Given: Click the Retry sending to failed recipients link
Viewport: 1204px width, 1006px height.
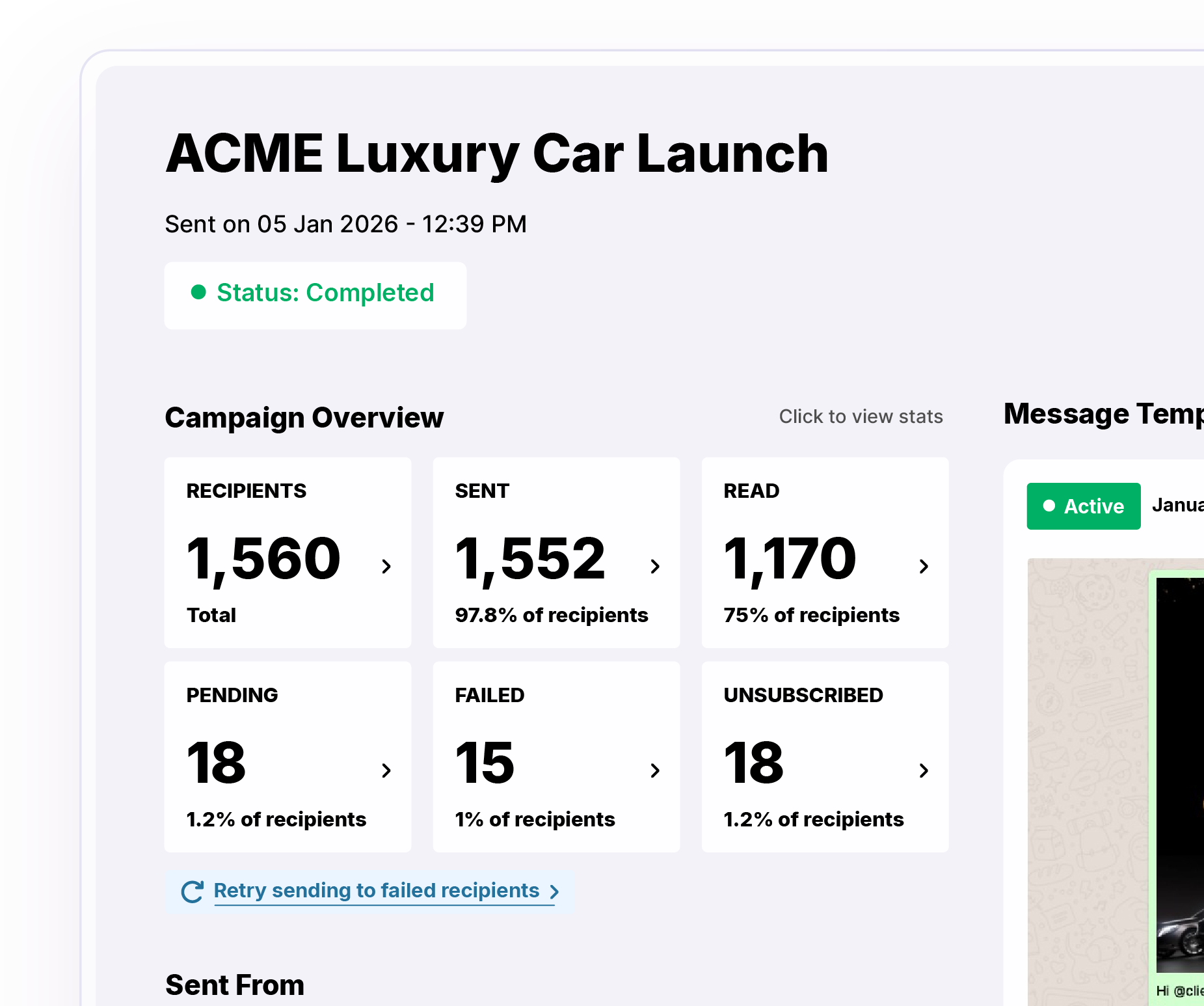Looking at the screenshot, I should click(x=377, y=890).
